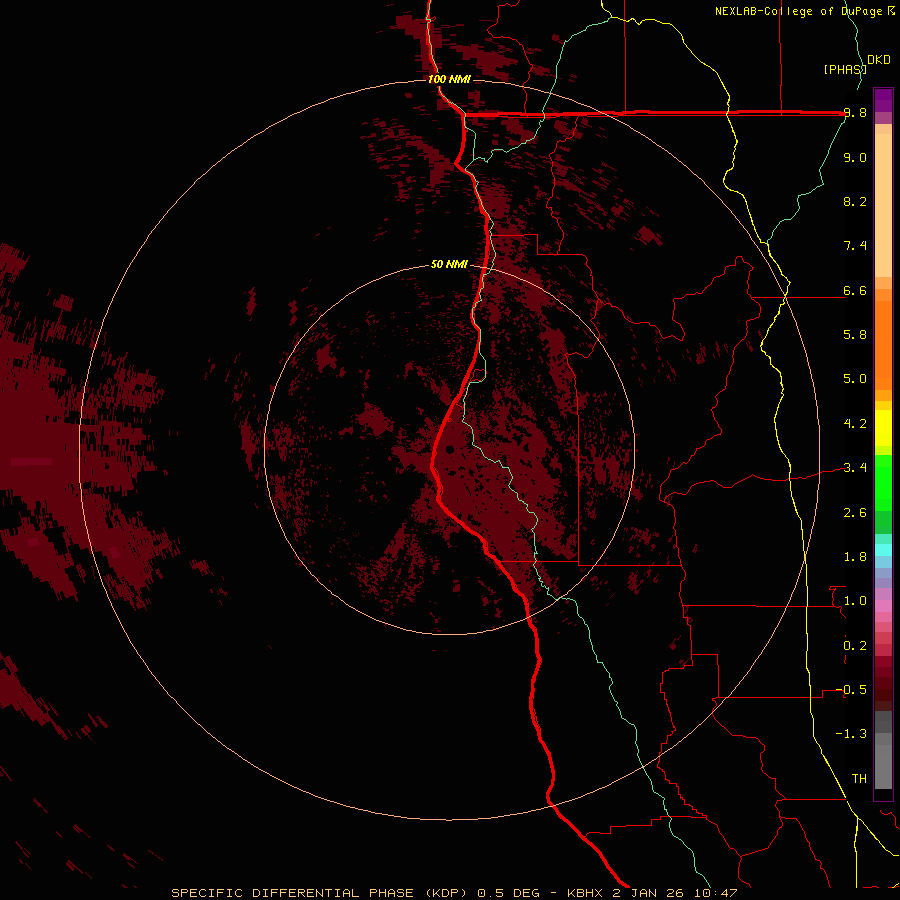Click the 9.8 value on the color scale
This screenshot has height=900, width=900.
point(855,113)
